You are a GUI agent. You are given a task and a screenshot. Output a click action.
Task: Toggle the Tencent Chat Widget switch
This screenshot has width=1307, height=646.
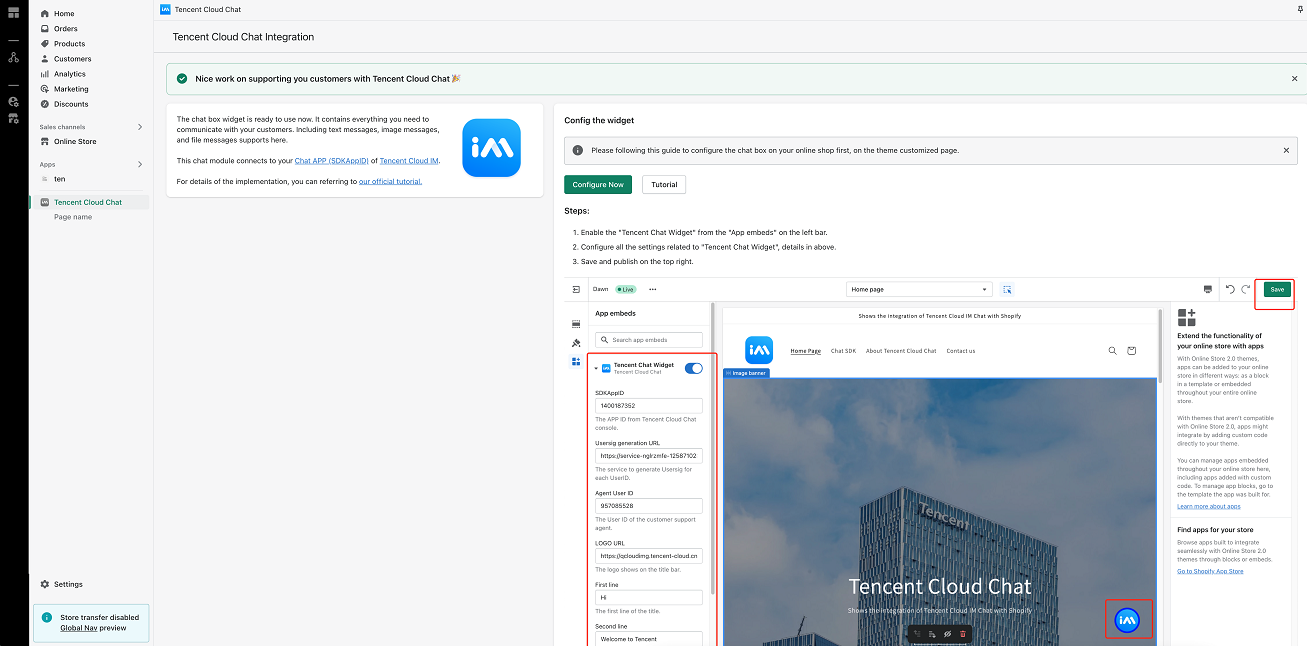(x=694, y=368)
